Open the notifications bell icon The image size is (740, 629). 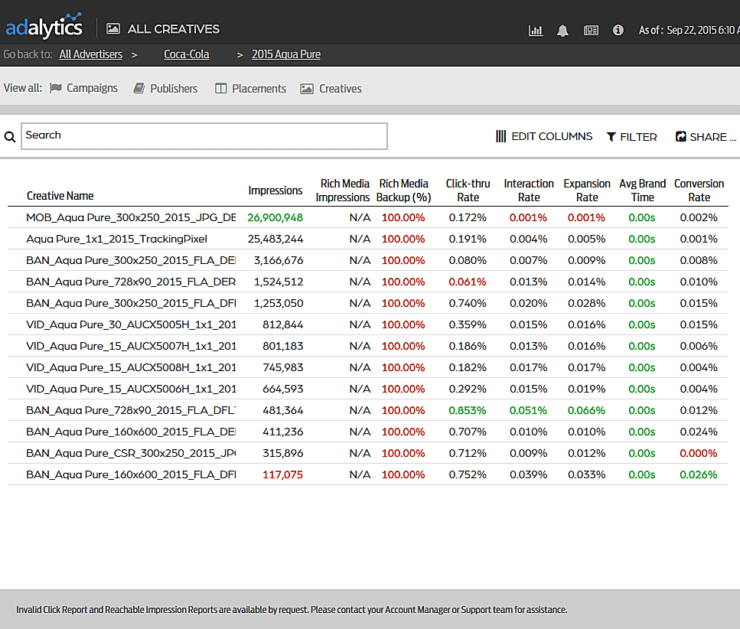point(562,30)
